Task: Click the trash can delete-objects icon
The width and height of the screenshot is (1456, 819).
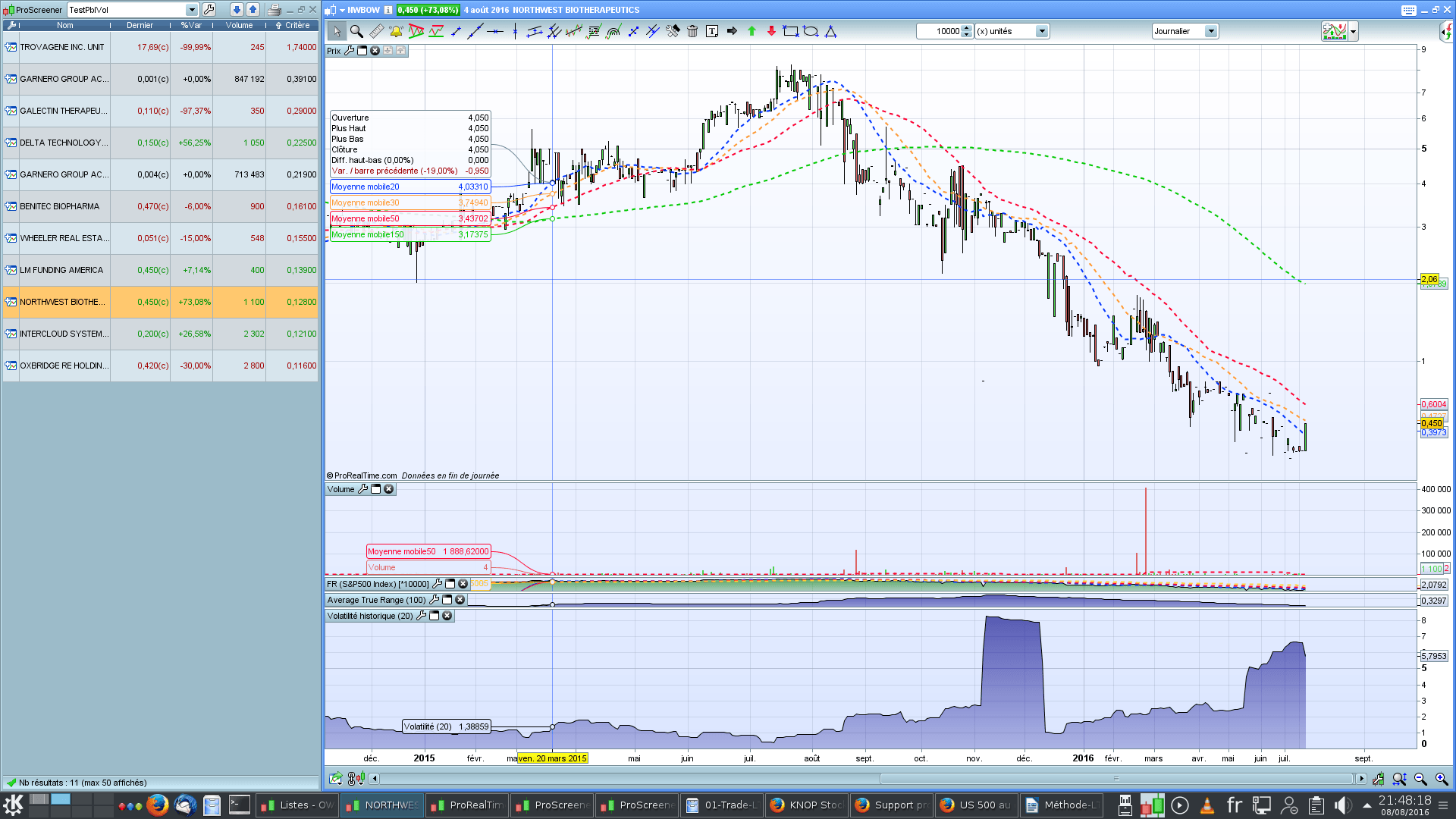Action: pyautogui.click(x=692, y=31)
